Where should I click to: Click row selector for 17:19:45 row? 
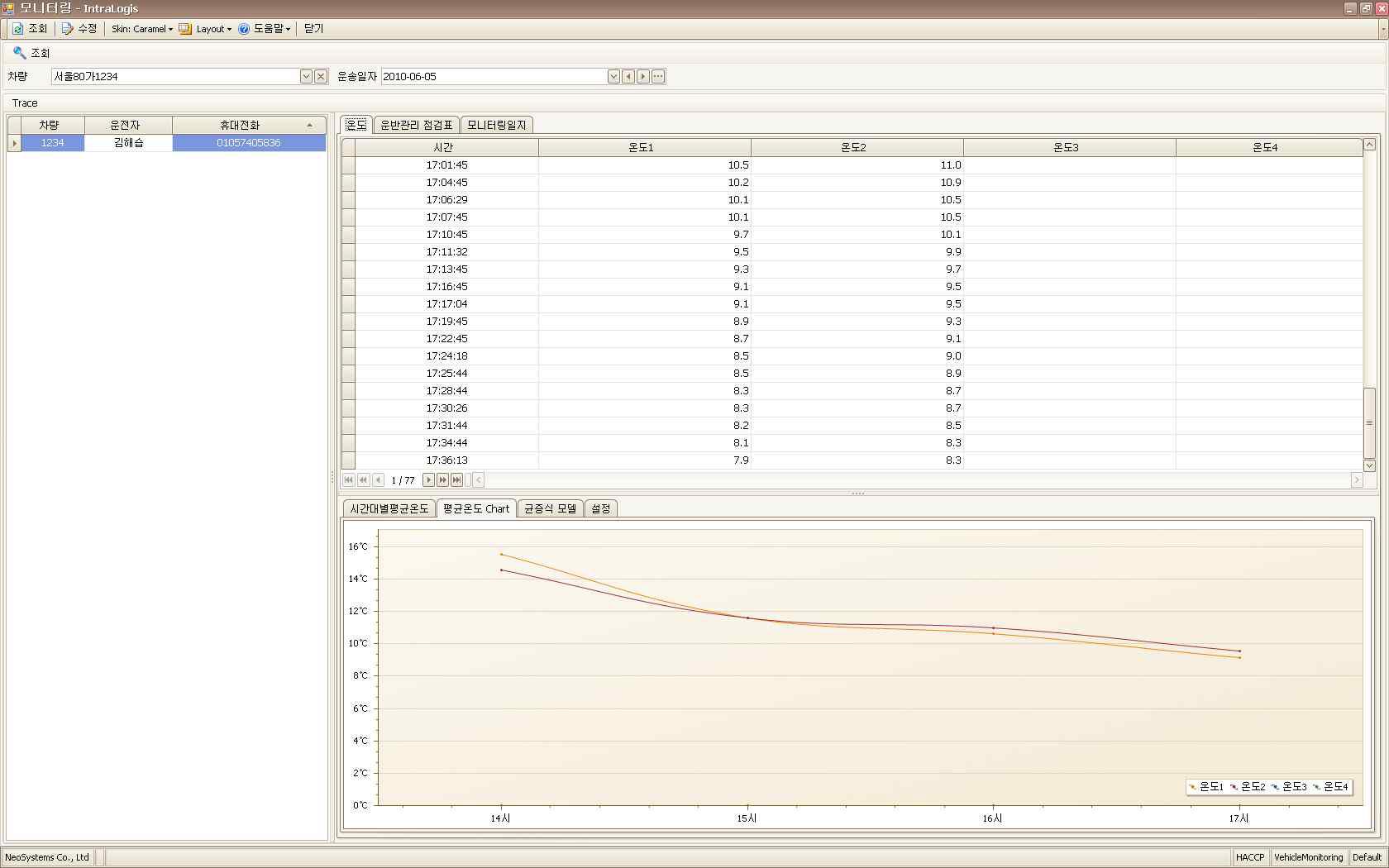349,321
